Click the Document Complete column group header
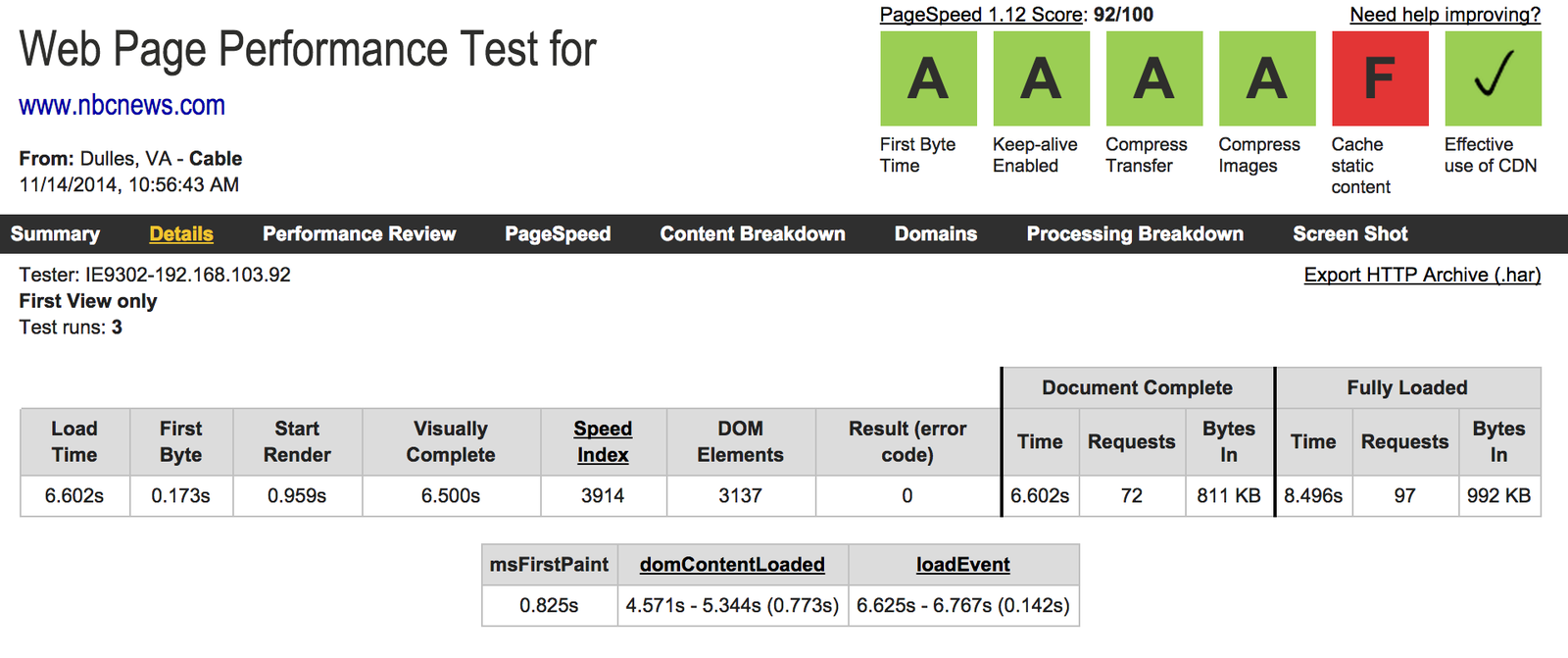 tap(1137, 387)
